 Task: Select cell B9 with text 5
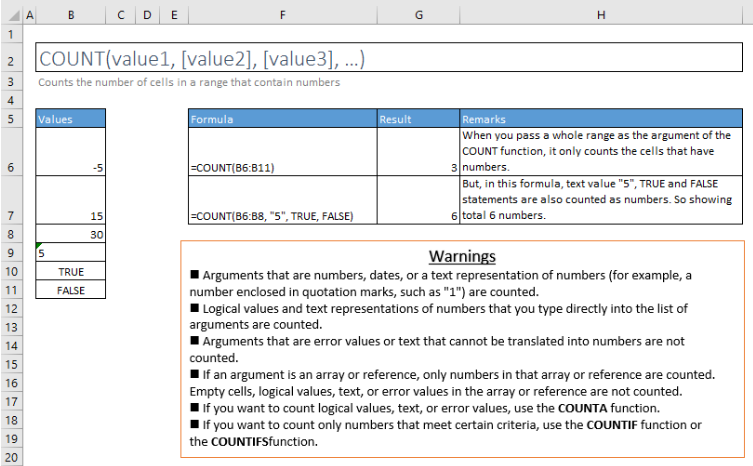(71, 253)
